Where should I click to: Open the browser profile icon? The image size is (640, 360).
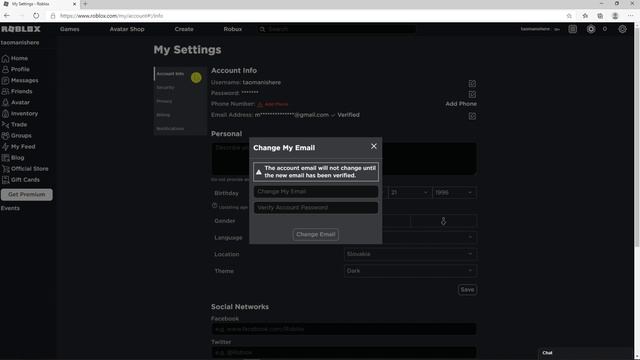point(615,16)
